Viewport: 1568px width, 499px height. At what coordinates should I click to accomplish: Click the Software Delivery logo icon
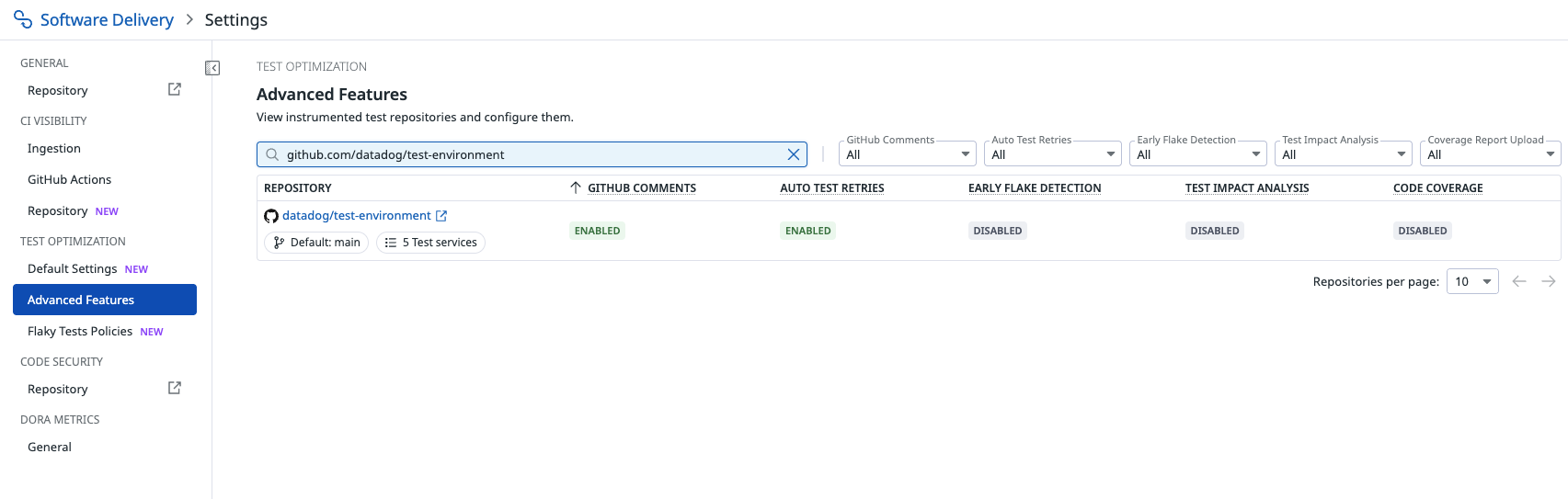pos(23,19)
